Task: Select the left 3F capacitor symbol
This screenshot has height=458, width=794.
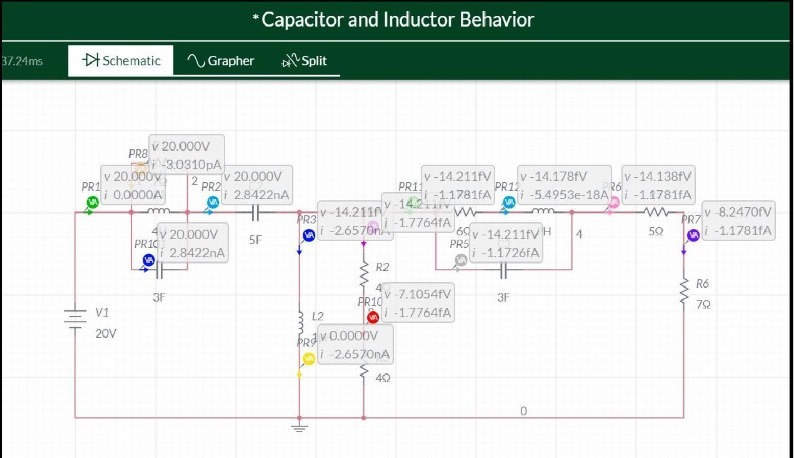Action: (x=160, y=270)
